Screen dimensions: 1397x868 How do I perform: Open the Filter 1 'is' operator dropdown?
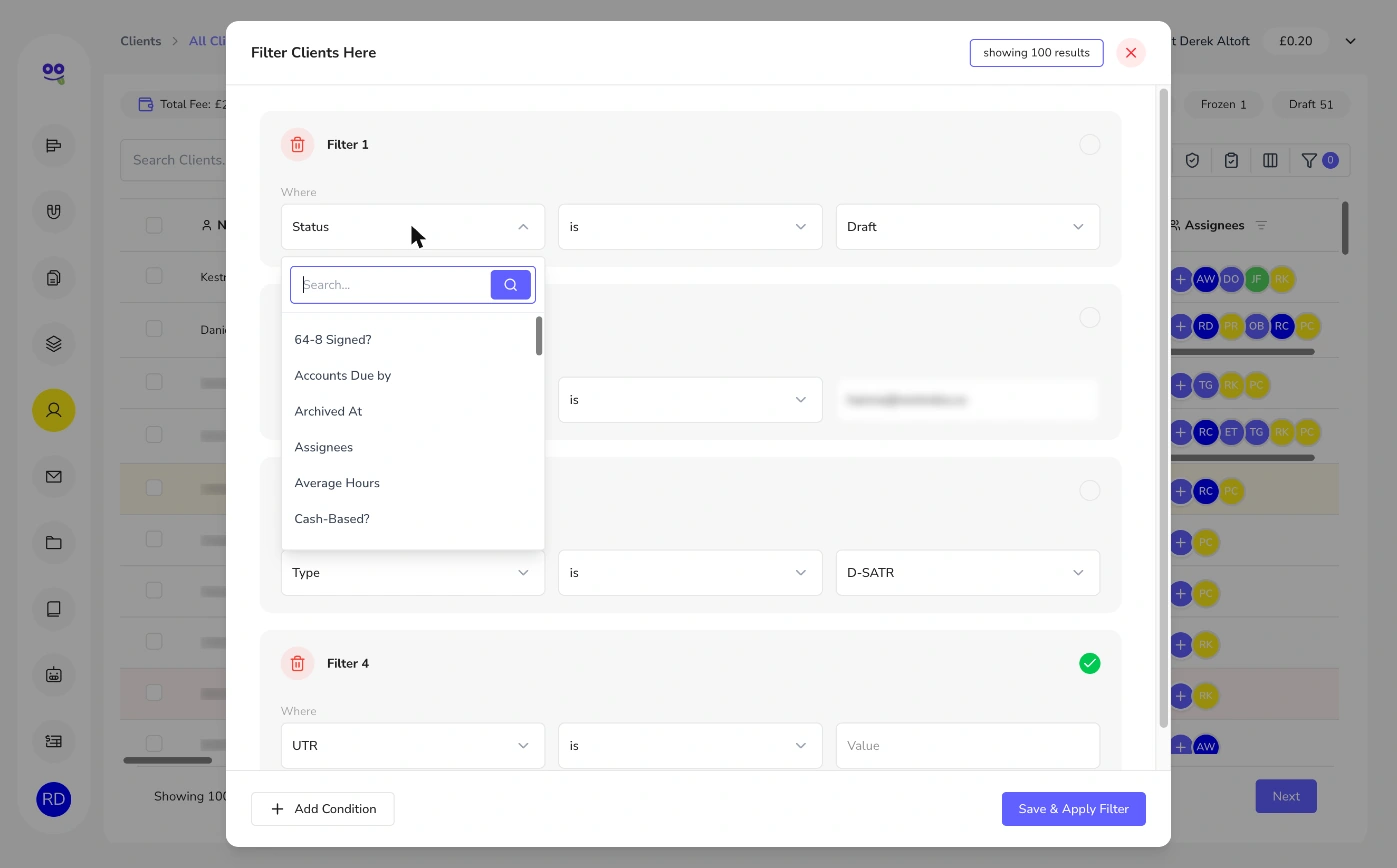[690, 227]
